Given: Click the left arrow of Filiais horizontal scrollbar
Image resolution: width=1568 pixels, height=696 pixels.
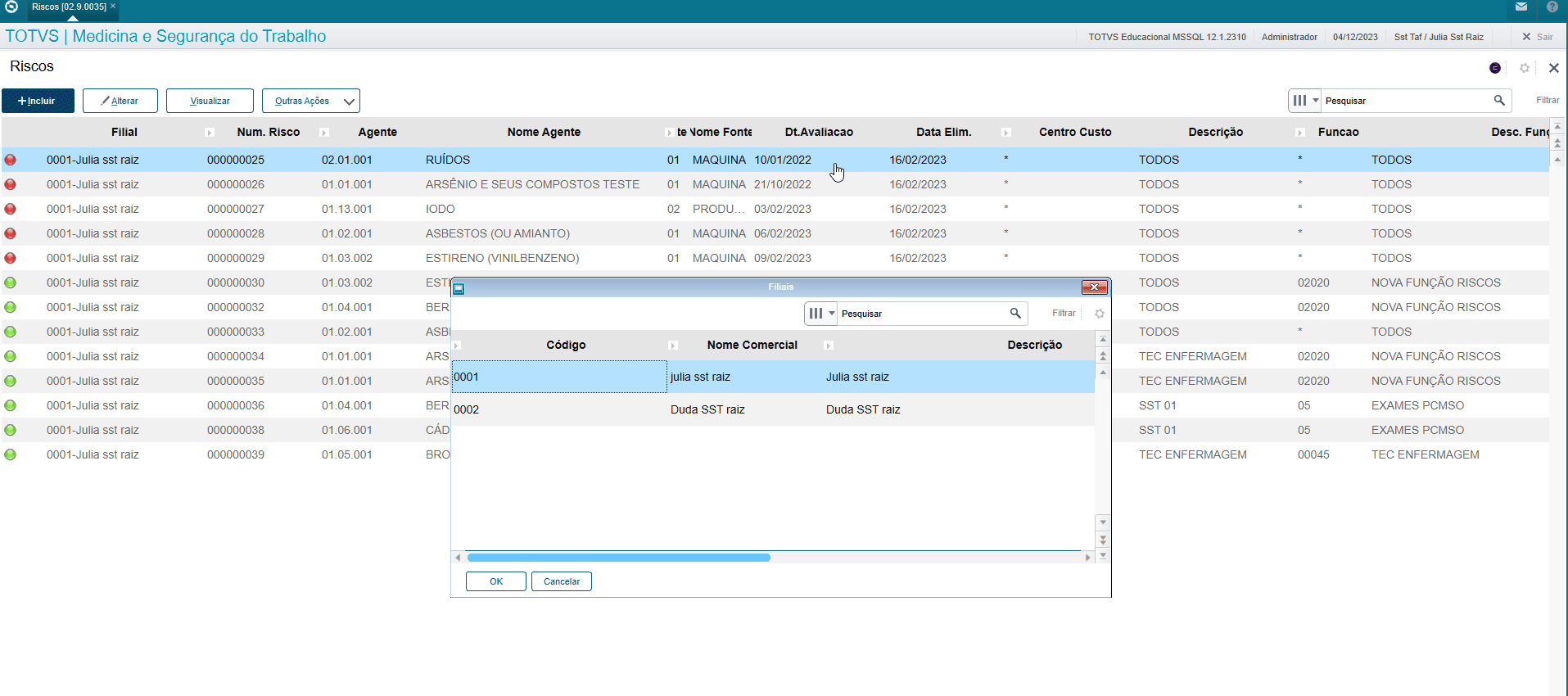Looking at the screenshot, I should (458, 558).
